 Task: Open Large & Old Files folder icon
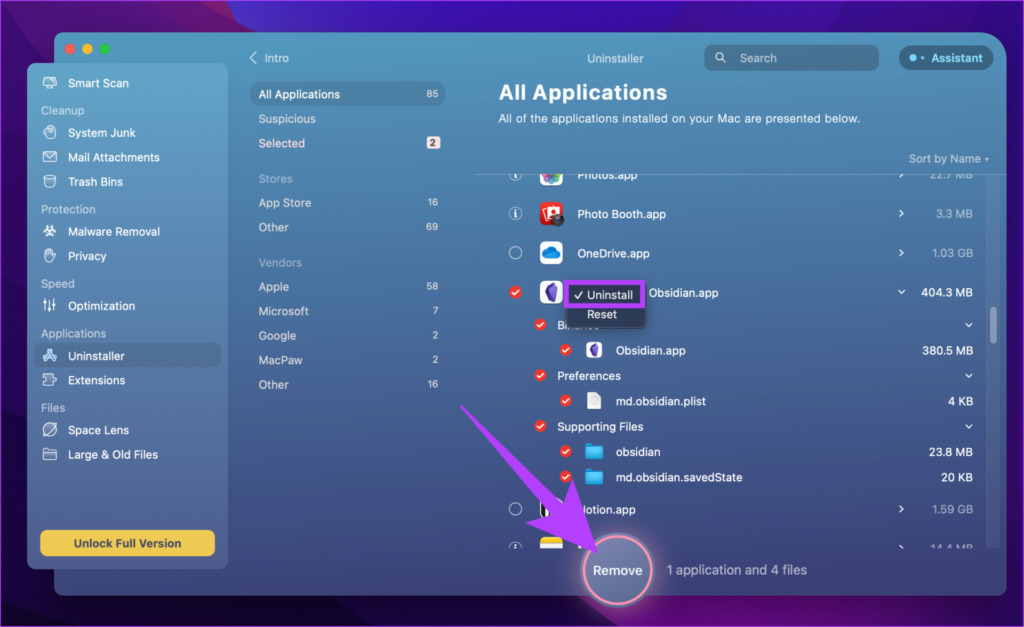pos(50,454)
